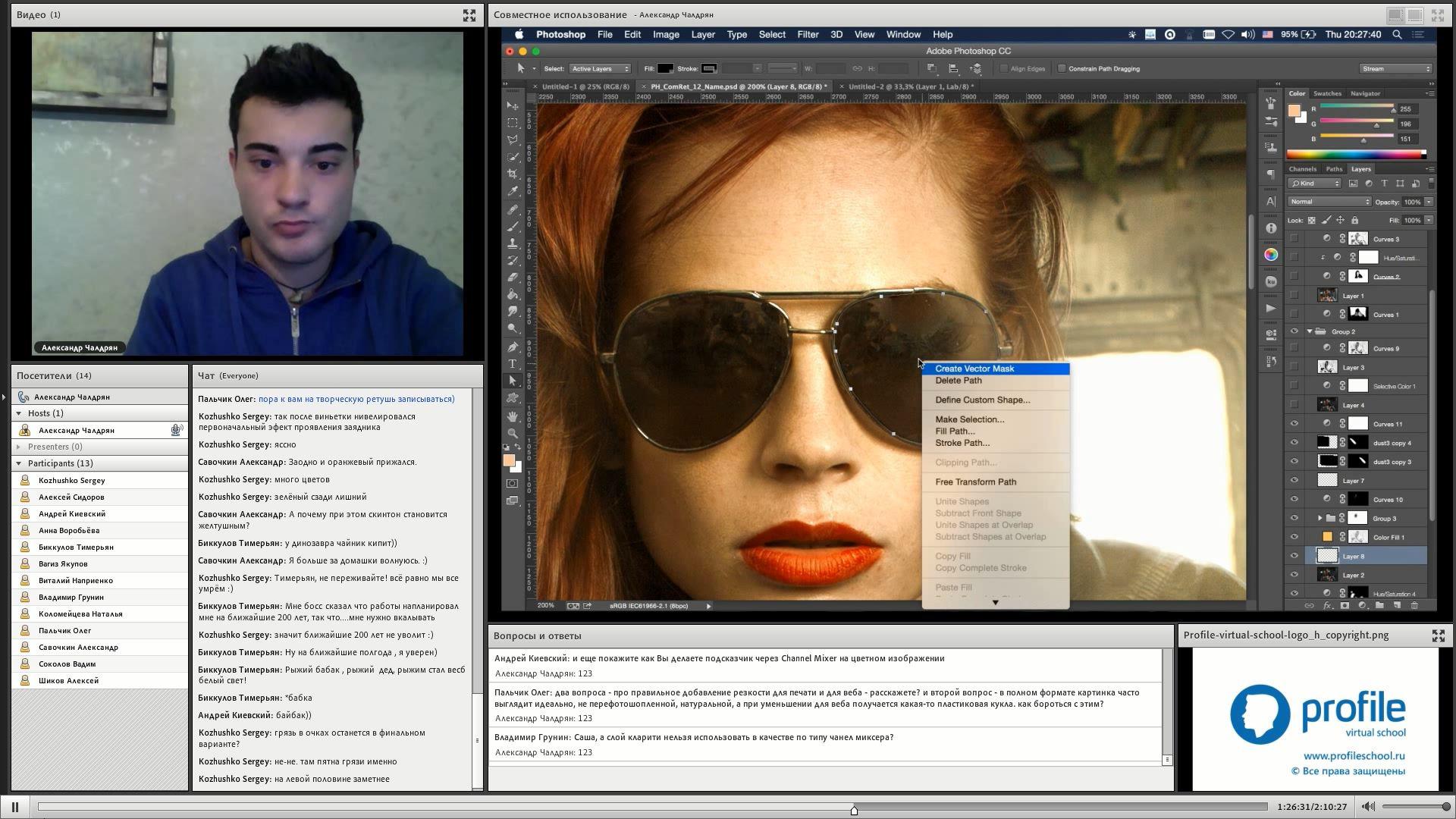Click the add layer style fx icon
The image size is (1456, 819).
1327,605
